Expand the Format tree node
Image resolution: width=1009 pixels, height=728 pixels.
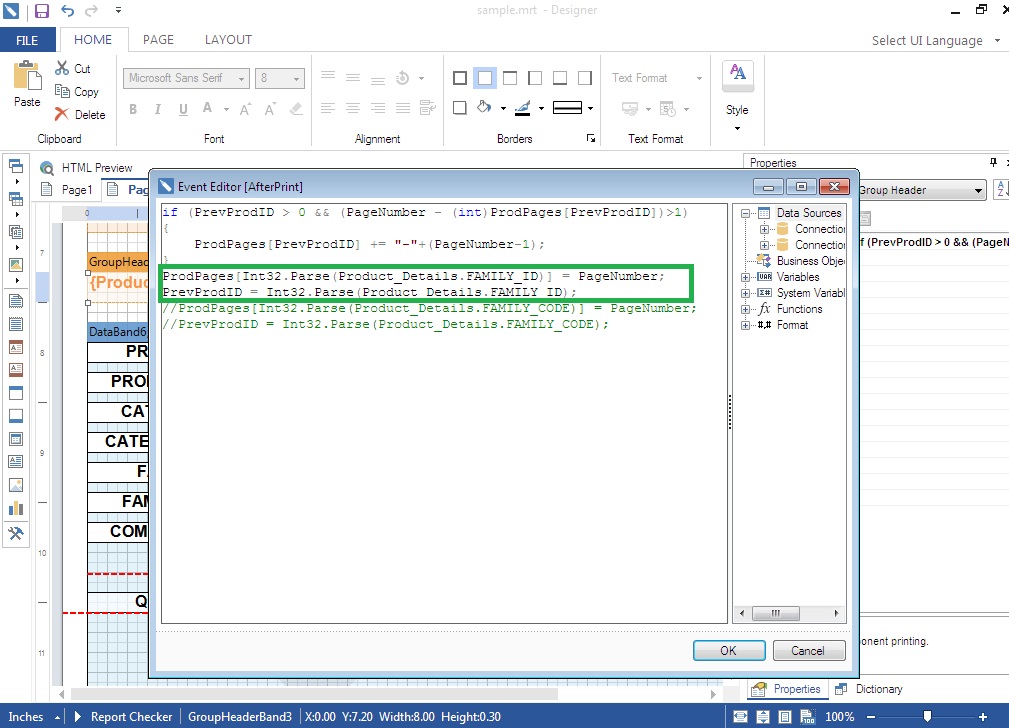point(745,325)
